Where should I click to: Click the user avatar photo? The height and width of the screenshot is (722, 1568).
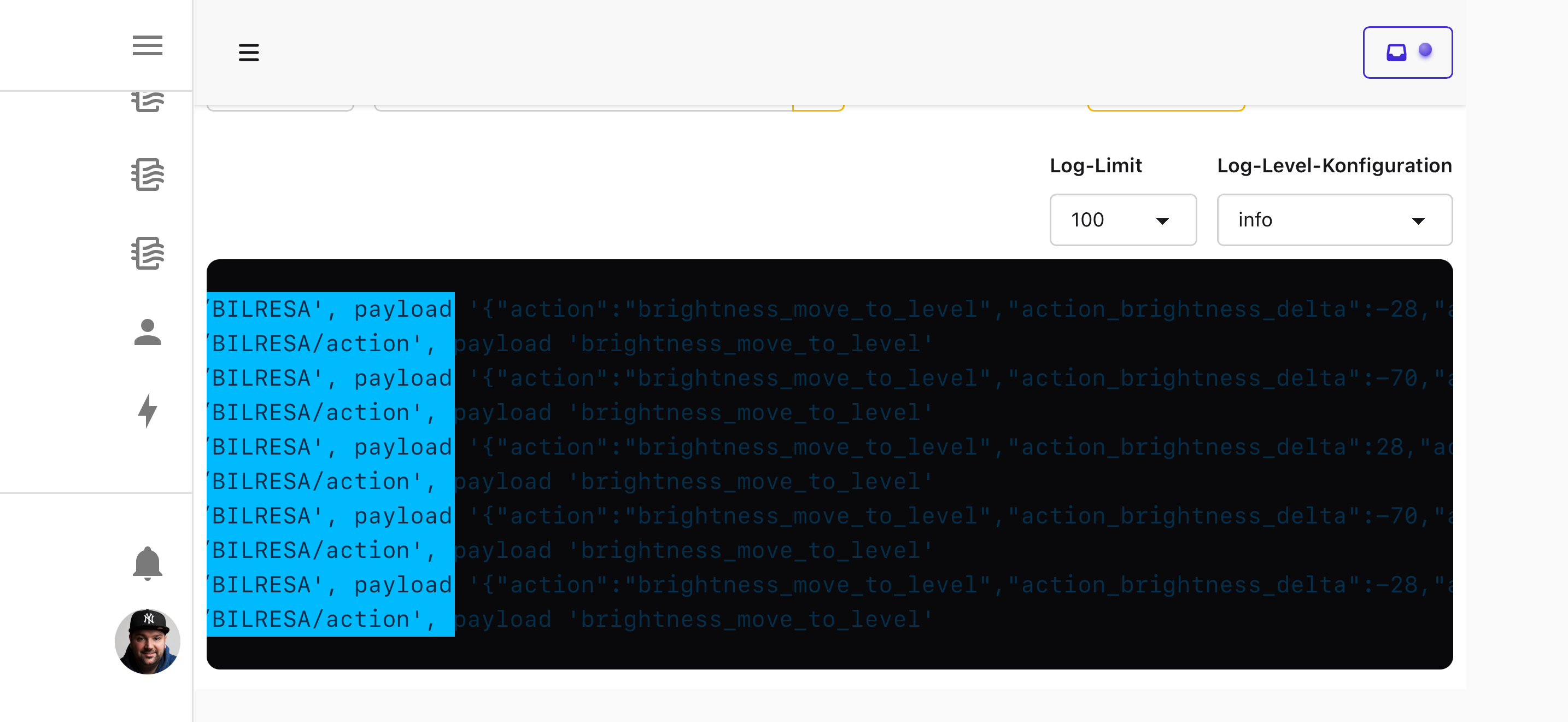coord(147,641)
